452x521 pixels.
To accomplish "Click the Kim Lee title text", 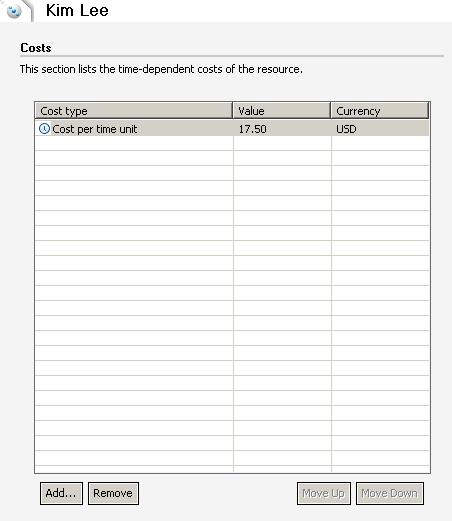I will coord(77,11).
